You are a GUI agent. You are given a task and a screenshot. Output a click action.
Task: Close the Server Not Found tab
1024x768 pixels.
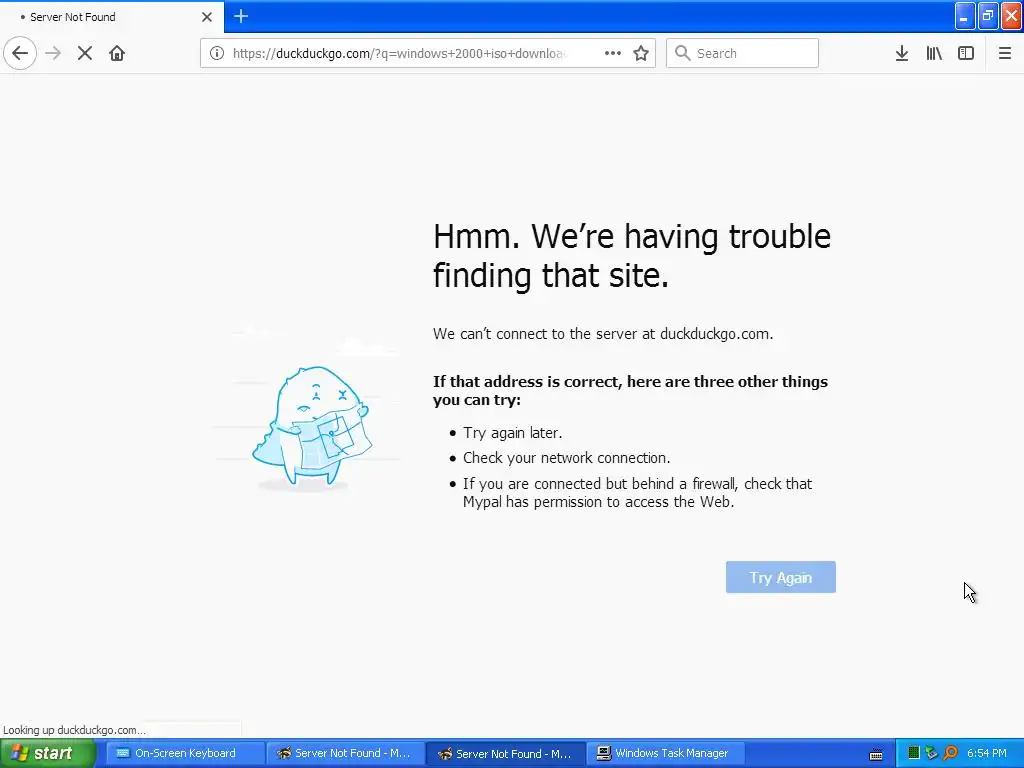(207, 17)
